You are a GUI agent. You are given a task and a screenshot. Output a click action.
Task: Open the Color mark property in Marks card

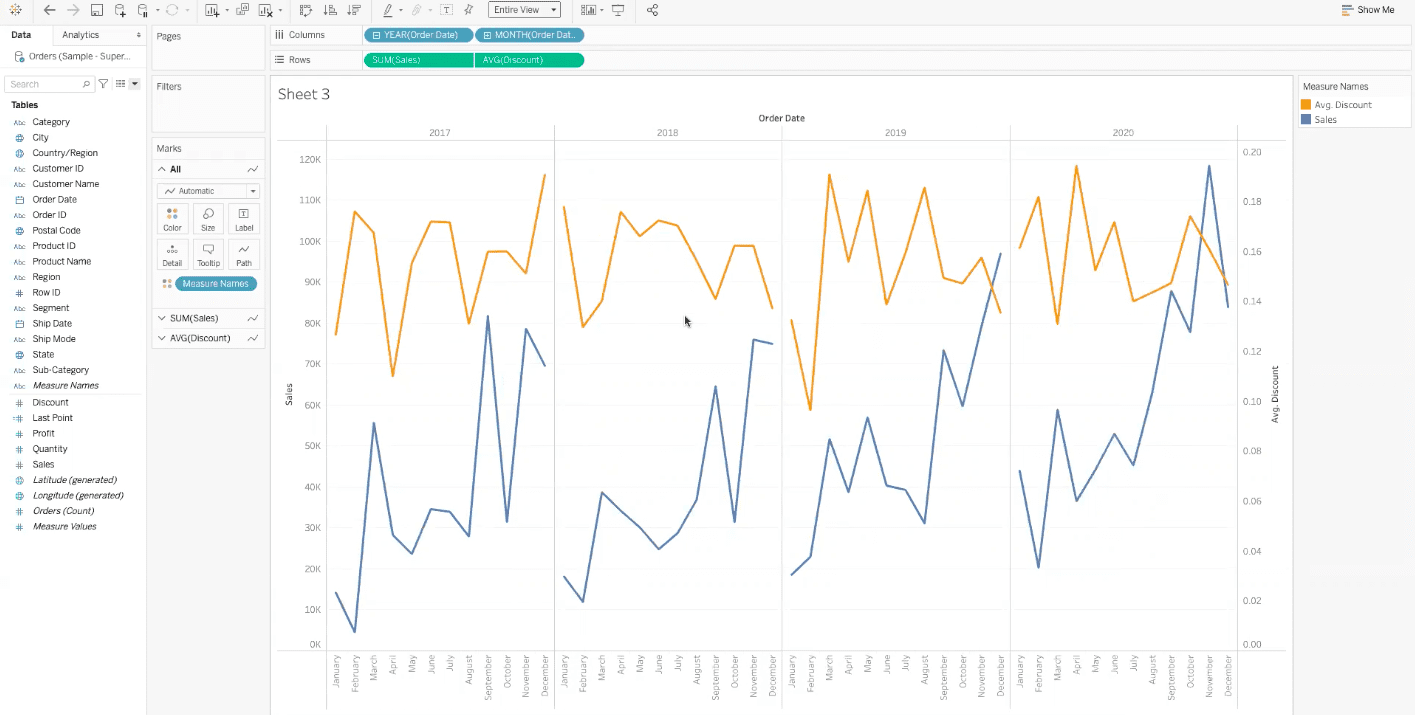click(172, 218)
